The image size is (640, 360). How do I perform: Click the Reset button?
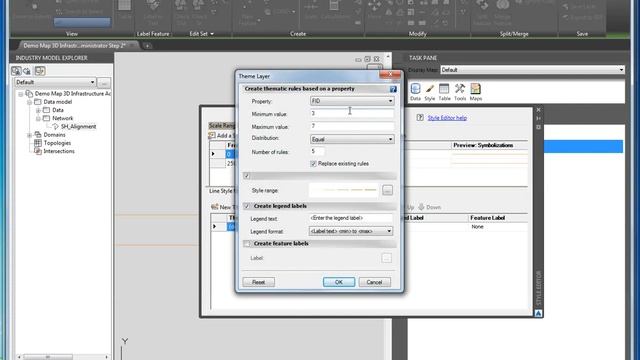tap(258, 282)
